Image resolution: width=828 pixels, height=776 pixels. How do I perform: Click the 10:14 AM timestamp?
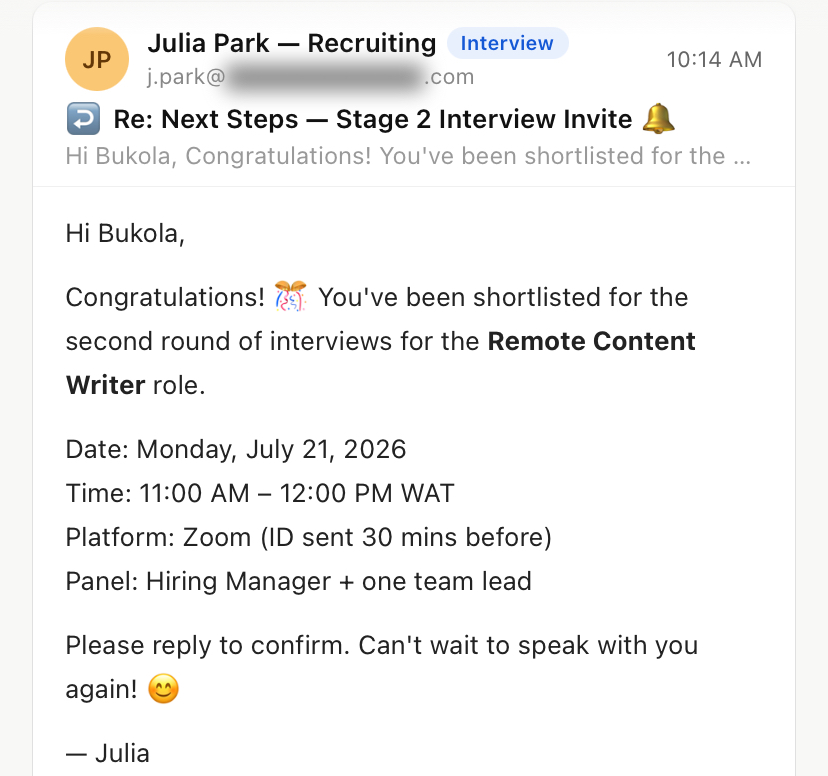(x=714, y=60)
